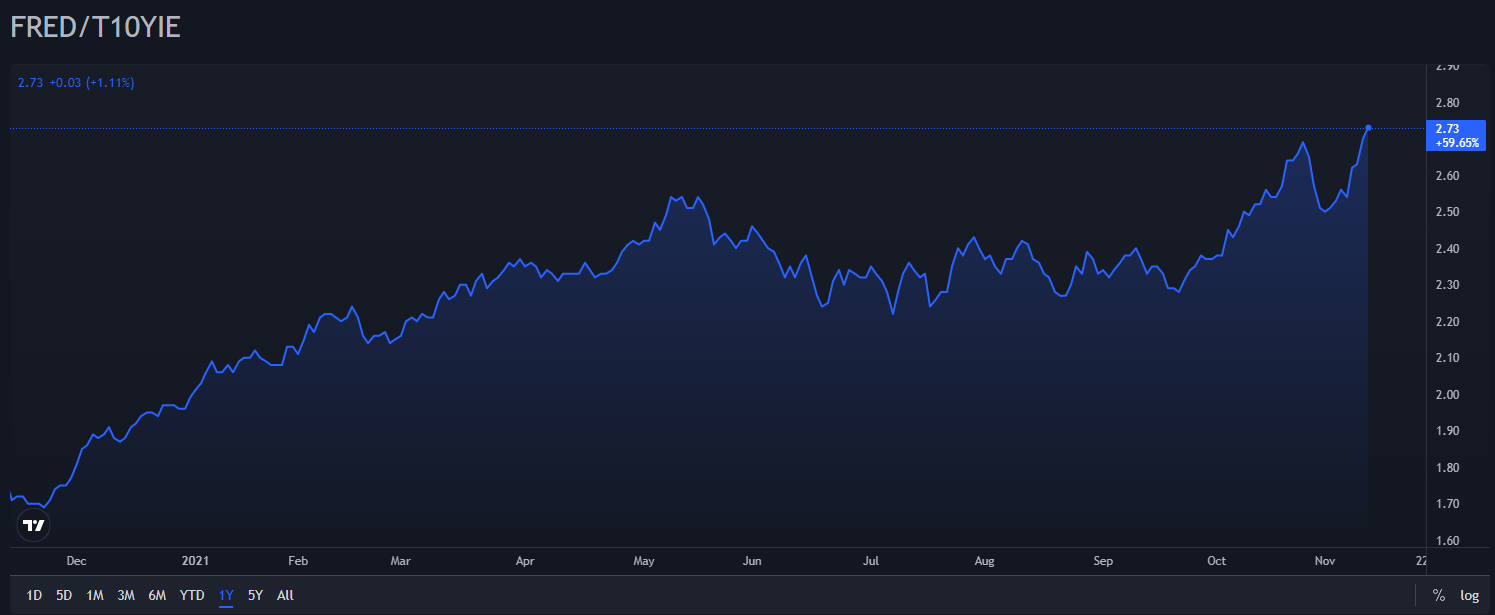Viewport: 1495px width, 615px height.
Task: Switch chart to 5Y range
Action: coord(255,595)
